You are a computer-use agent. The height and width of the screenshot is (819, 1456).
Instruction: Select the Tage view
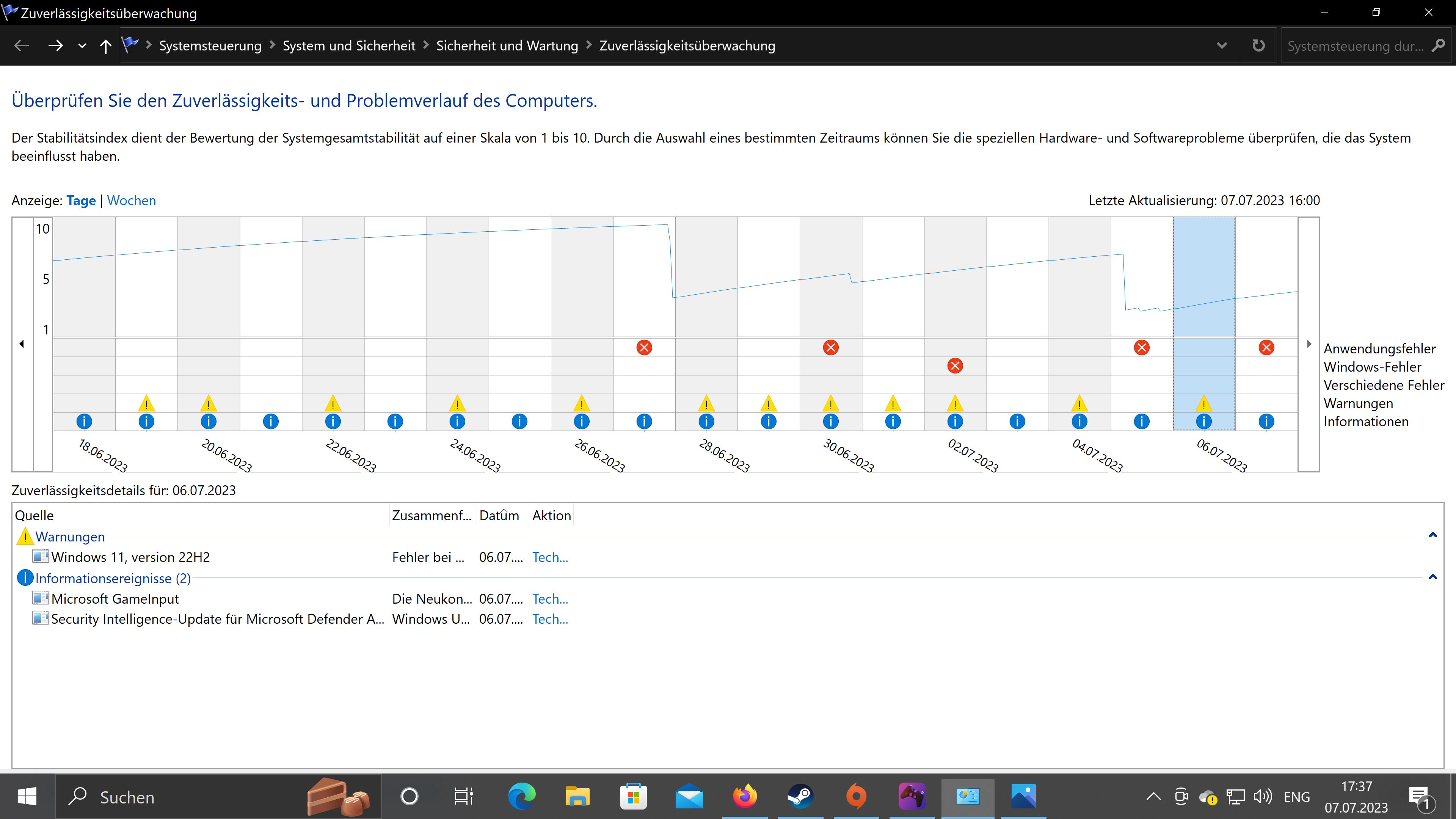click(81, 201)
